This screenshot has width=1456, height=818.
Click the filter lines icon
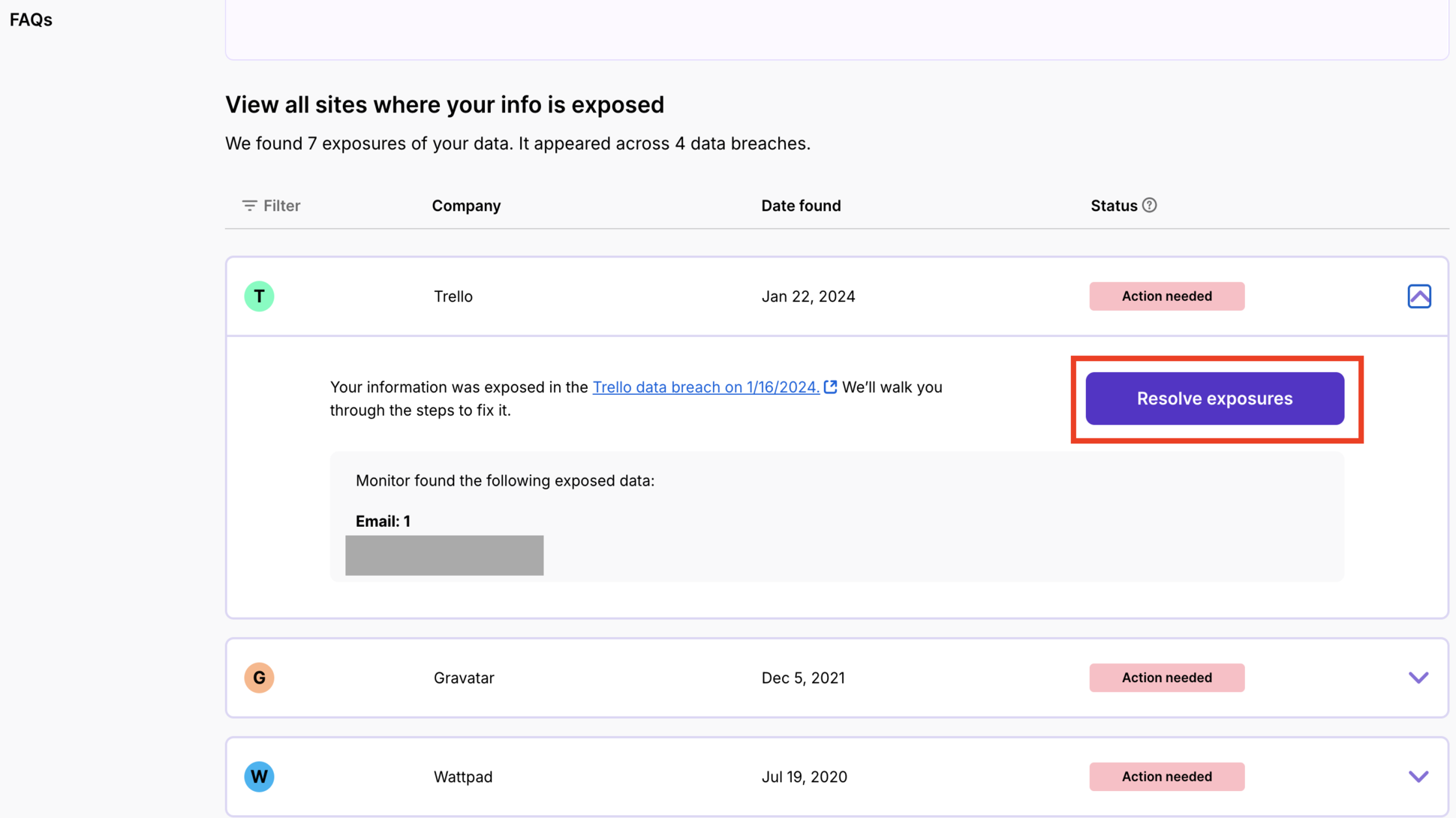(x=249, y=205)
